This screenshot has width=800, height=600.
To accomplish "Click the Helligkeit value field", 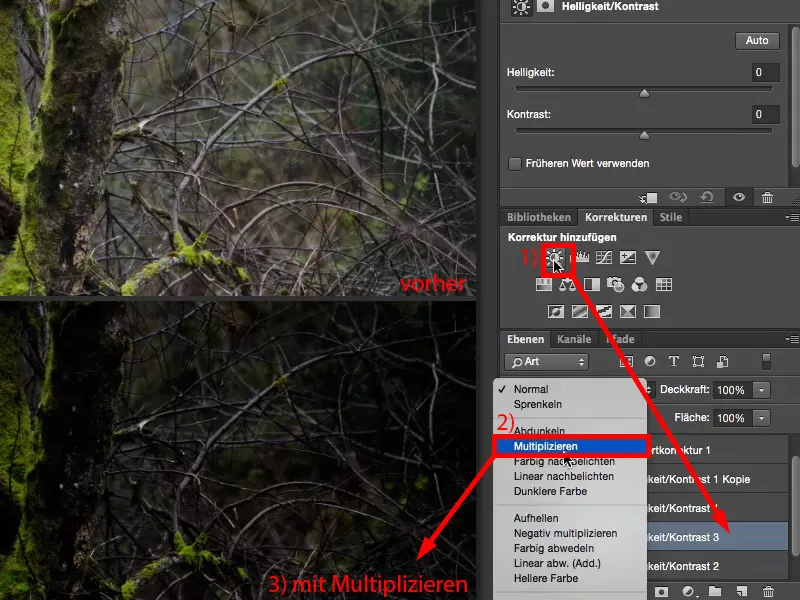I will tap(765, 72).
